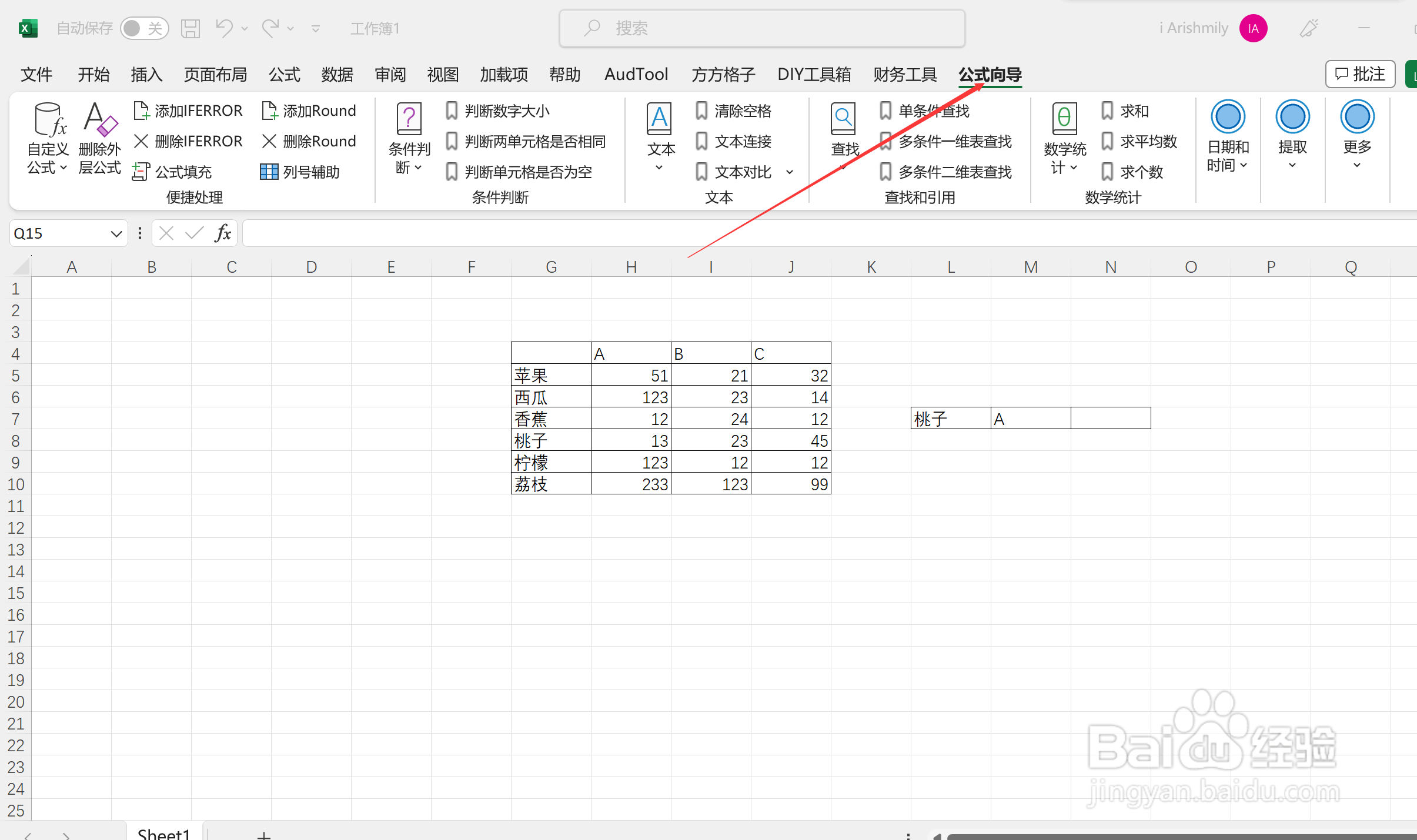Image resolution: width=1417 pixels, height=840 pixels.
Task: Click 添加IFERROR in the ribbon
Action: coord(188,111)
